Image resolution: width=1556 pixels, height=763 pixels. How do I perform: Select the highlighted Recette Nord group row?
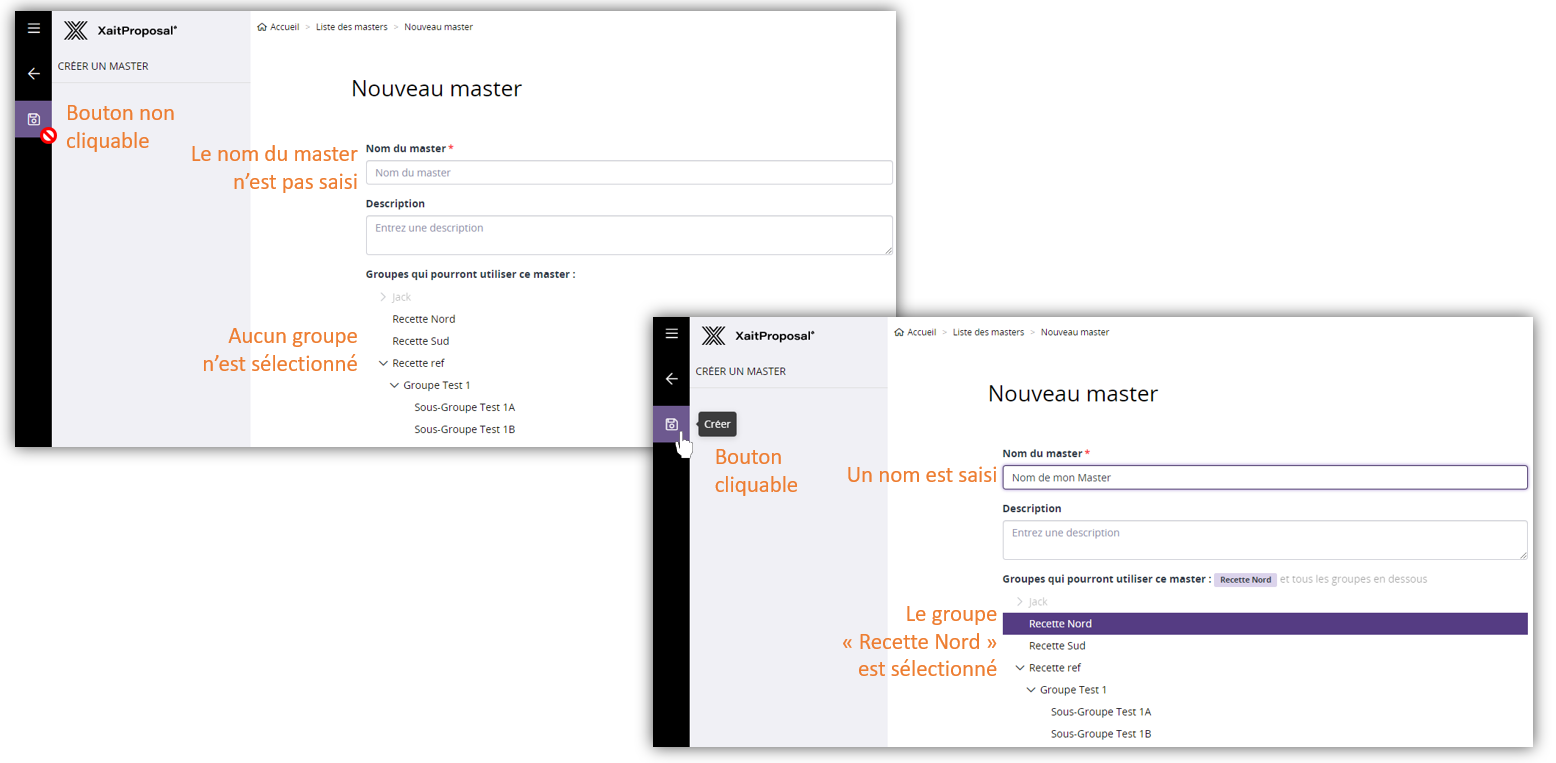(1264, 624)
